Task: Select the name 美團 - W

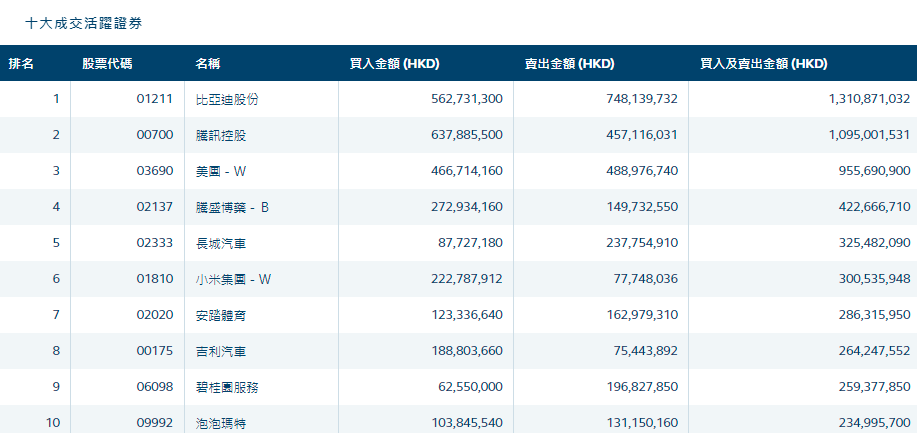Action: coord(221,171)
